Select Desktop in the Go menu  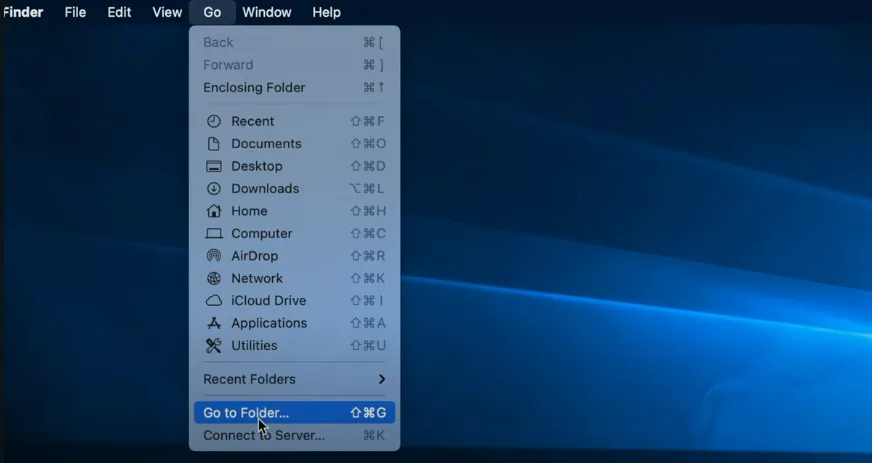294,166
